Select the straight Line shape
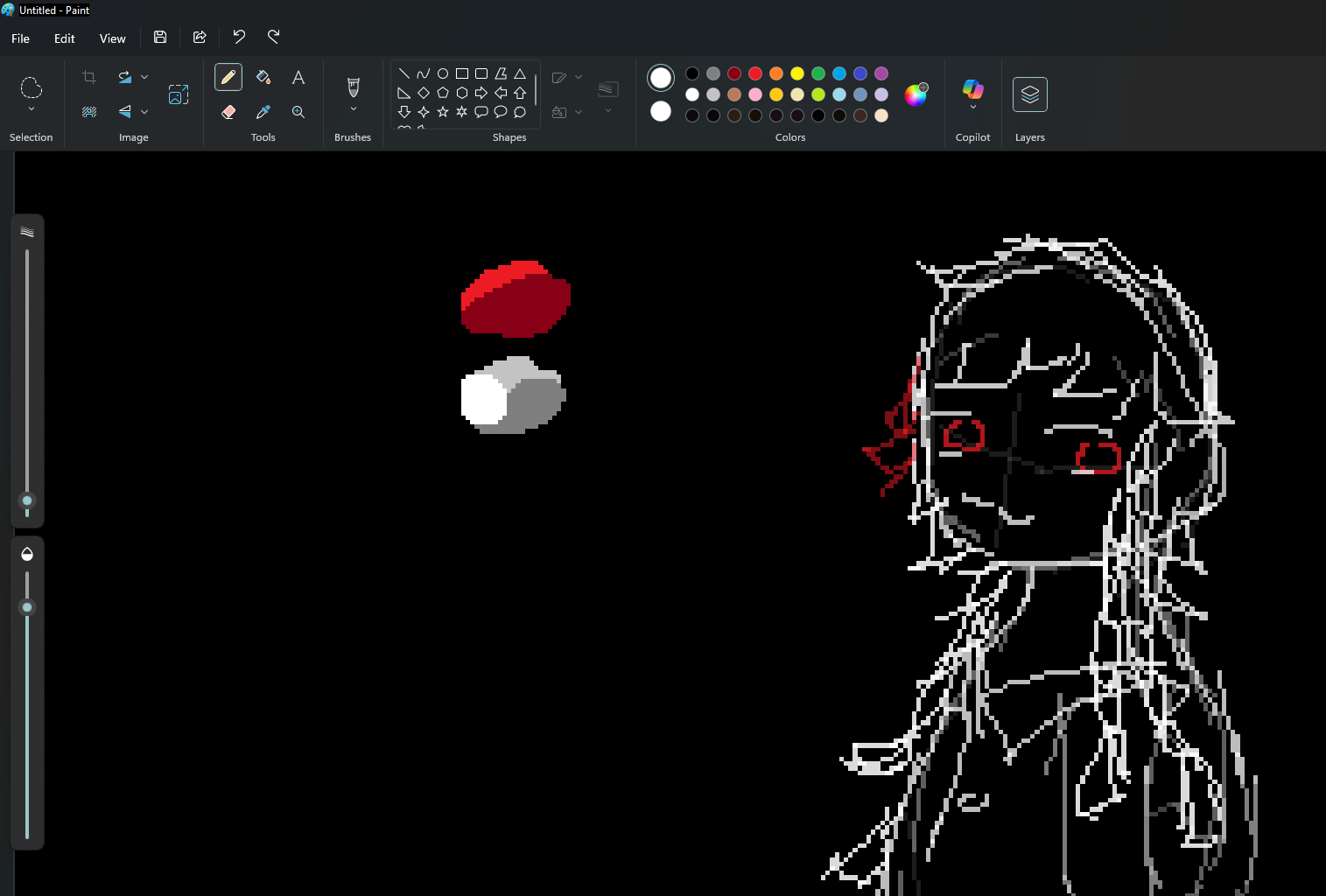The width and height of the screenshot is (1326, 896). tap(404, 73)
